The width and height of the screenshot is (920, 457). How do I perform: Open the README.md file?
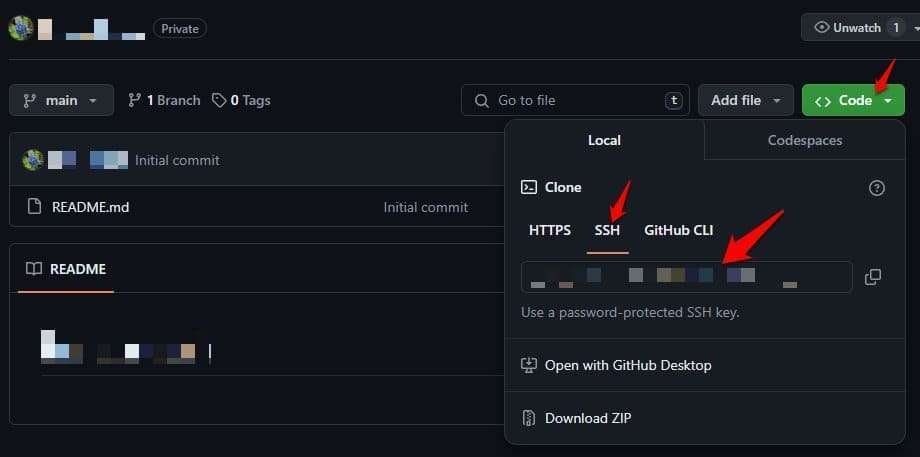[x=90, y=207]
